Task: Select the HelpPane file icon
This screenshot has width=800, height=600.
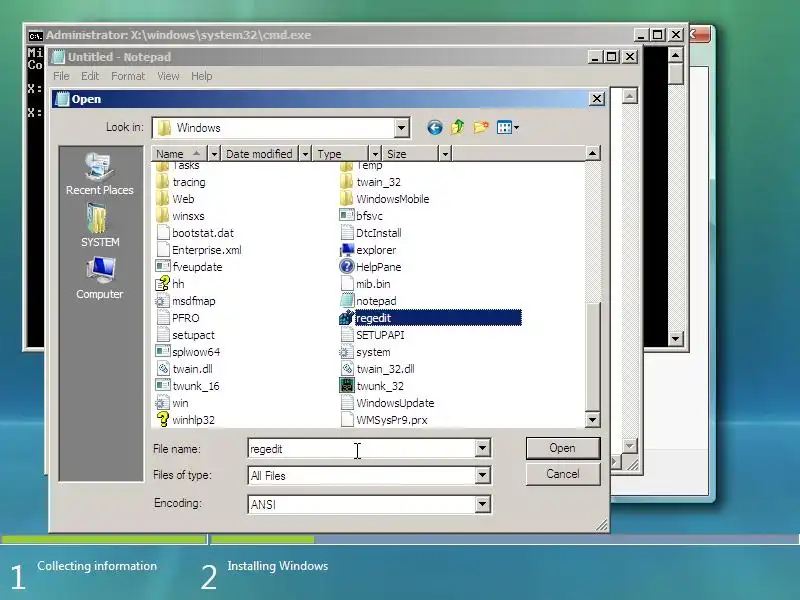Action: click(347, 267)
